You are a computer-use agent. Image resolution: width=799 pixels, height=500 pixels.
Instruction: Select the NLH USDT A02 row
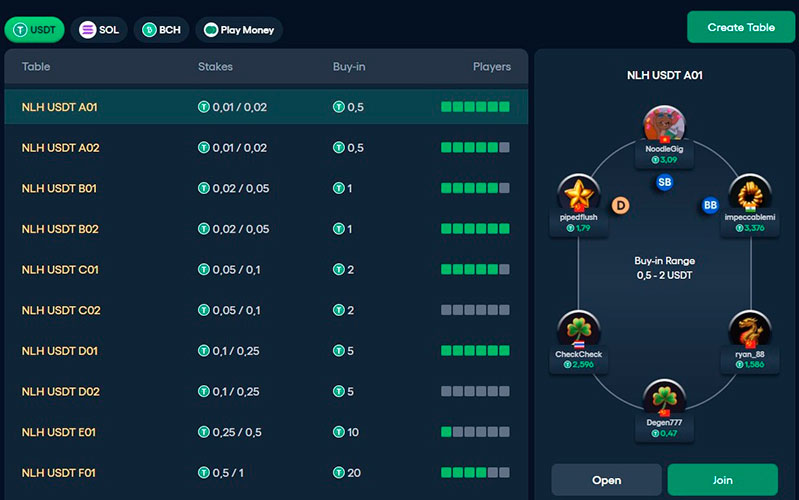pyautogui.click(x=266, y=148)
